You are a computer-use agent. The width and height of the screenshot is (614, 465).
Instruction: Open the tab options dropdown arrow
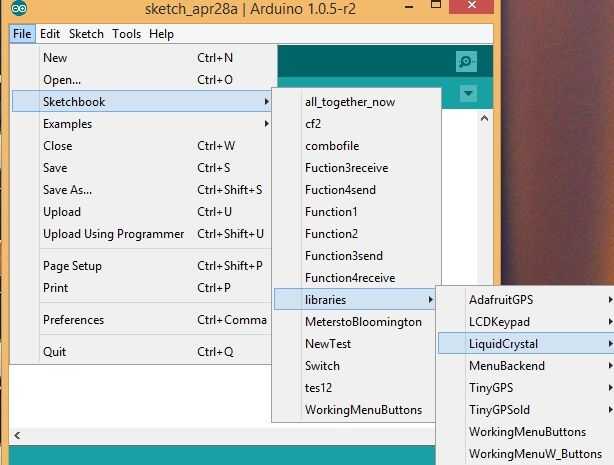468,93
